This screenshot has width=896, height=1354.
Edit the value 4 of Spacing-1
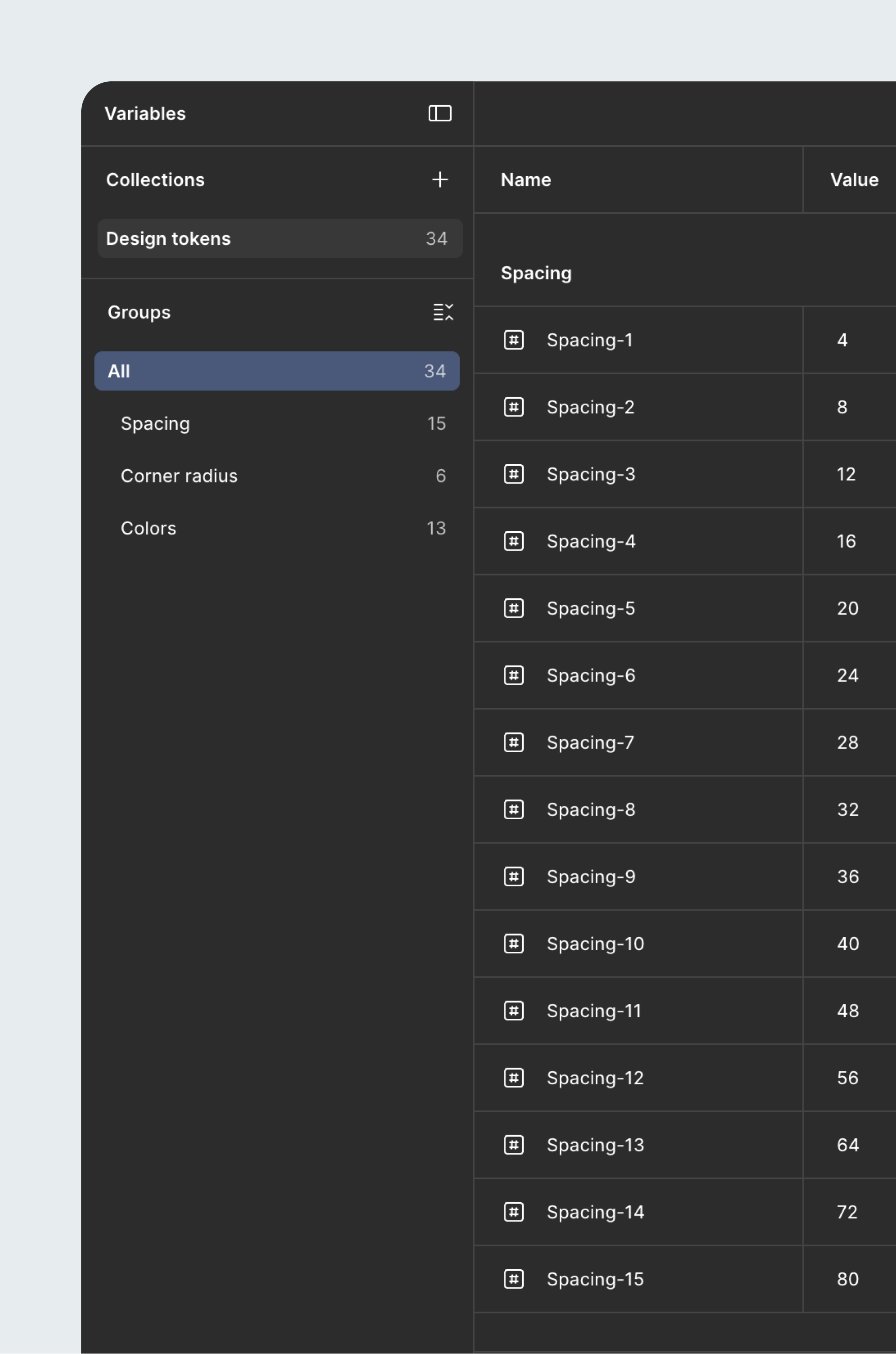(842, 340)
